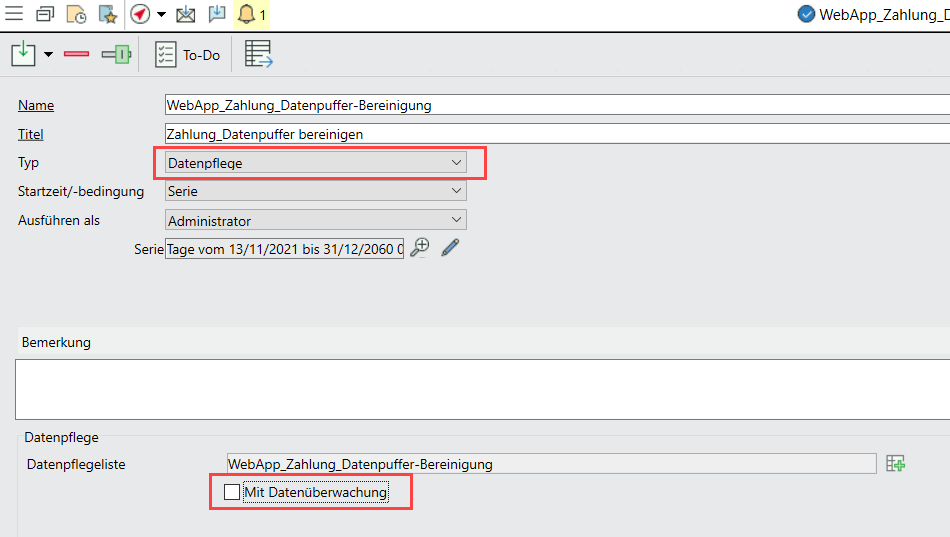Click the green table icon beside Datenpflegeliste

coord(895,464)
